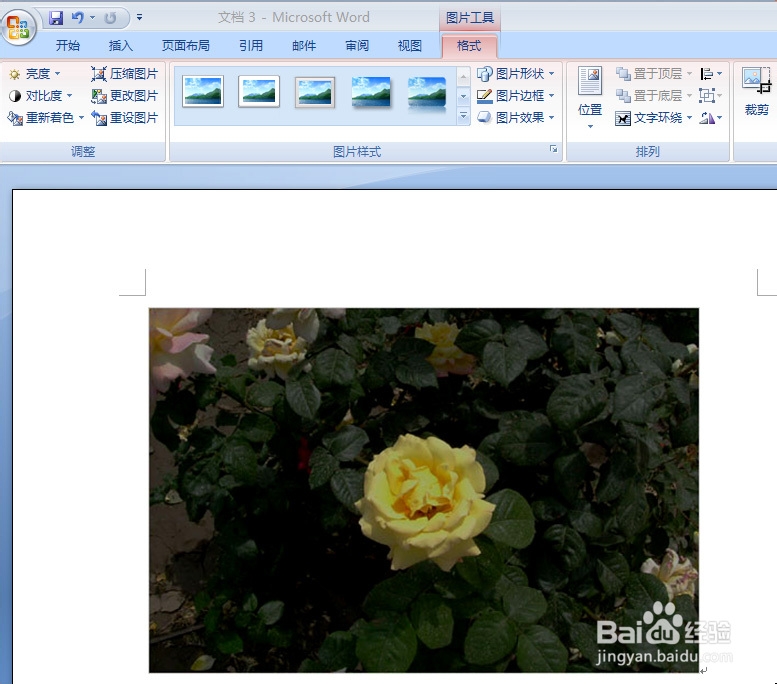
Task: Apply the fourth picture style thumbnail
Action: [371, 92]
